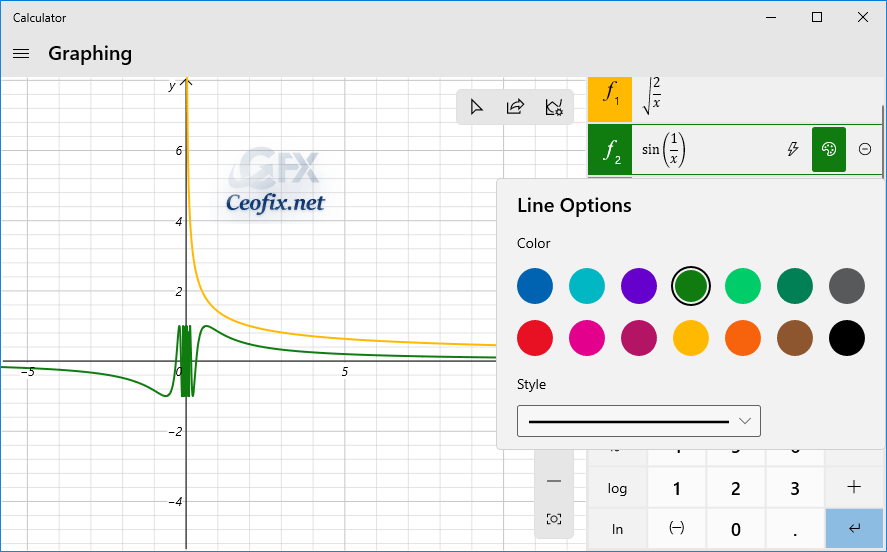Click the ln keypad button
Image resolution: width=887 pixels, height=552 pixels.
tap(617, 529)
